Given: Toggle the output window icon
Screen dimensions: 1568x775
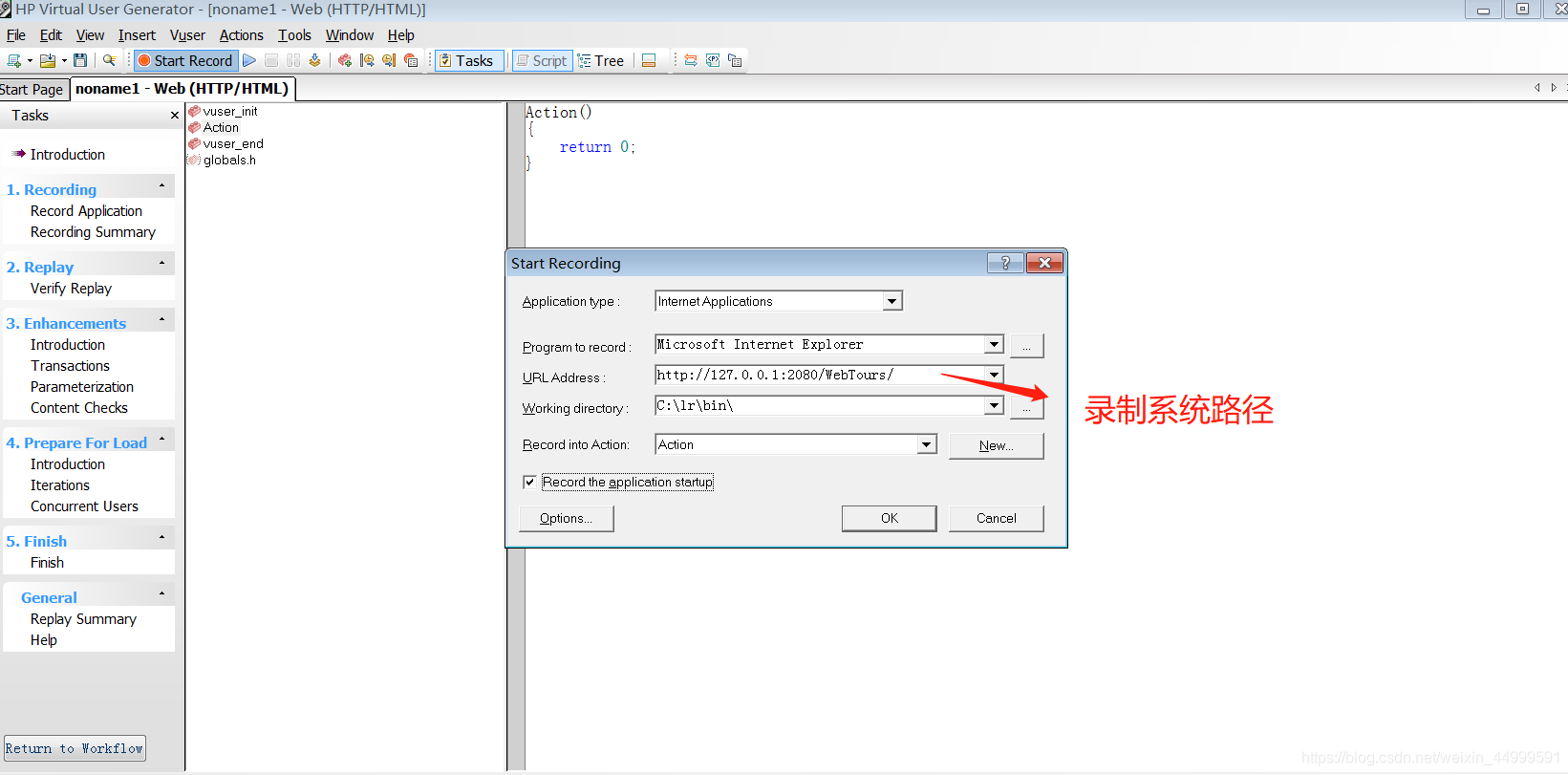Looking at the screenshot, I should pyautogui.click(x=649, y=60).
